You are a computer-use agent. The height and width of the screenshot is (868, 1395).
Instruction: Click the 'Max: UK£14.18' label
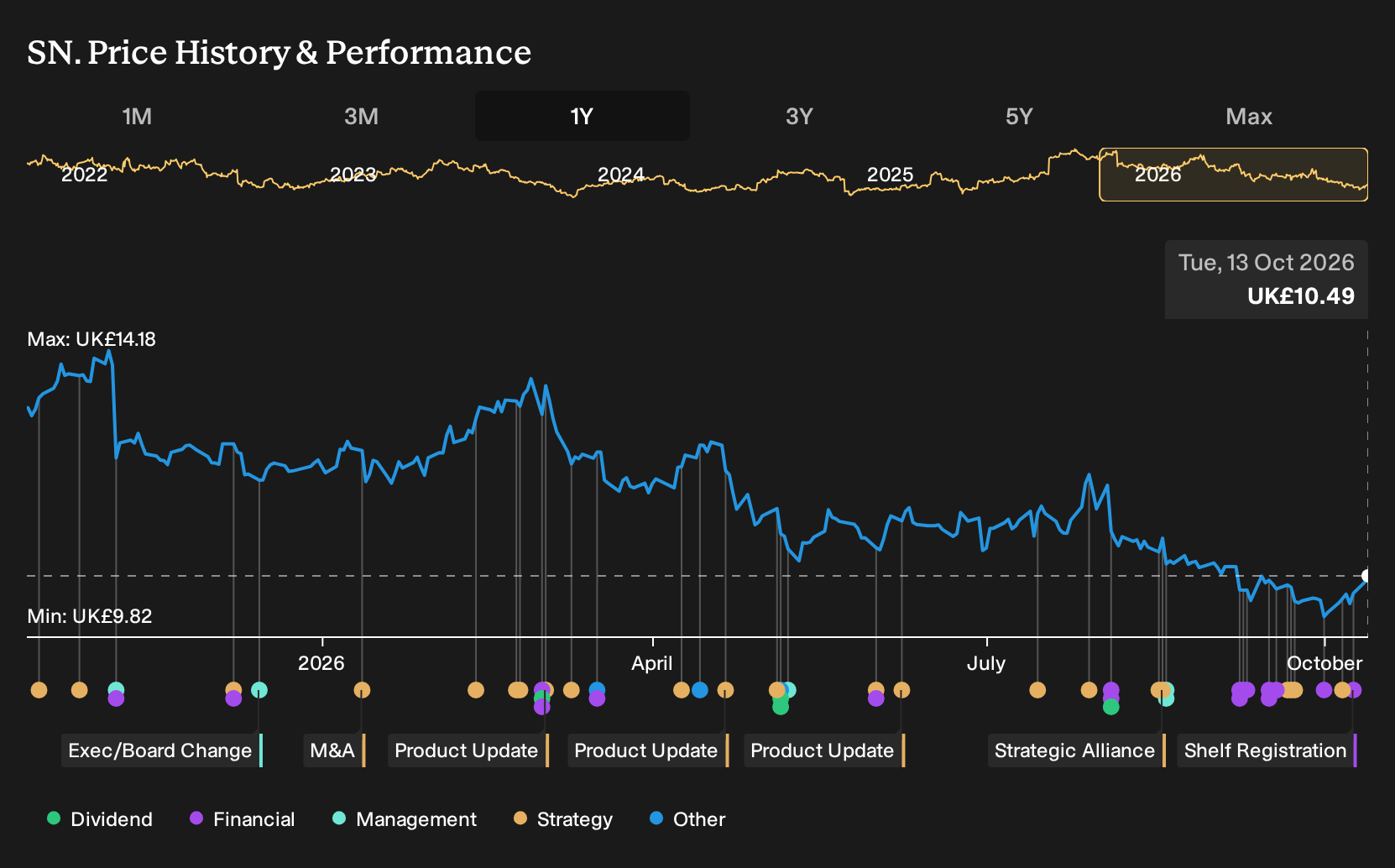click(x=91, y=339)
